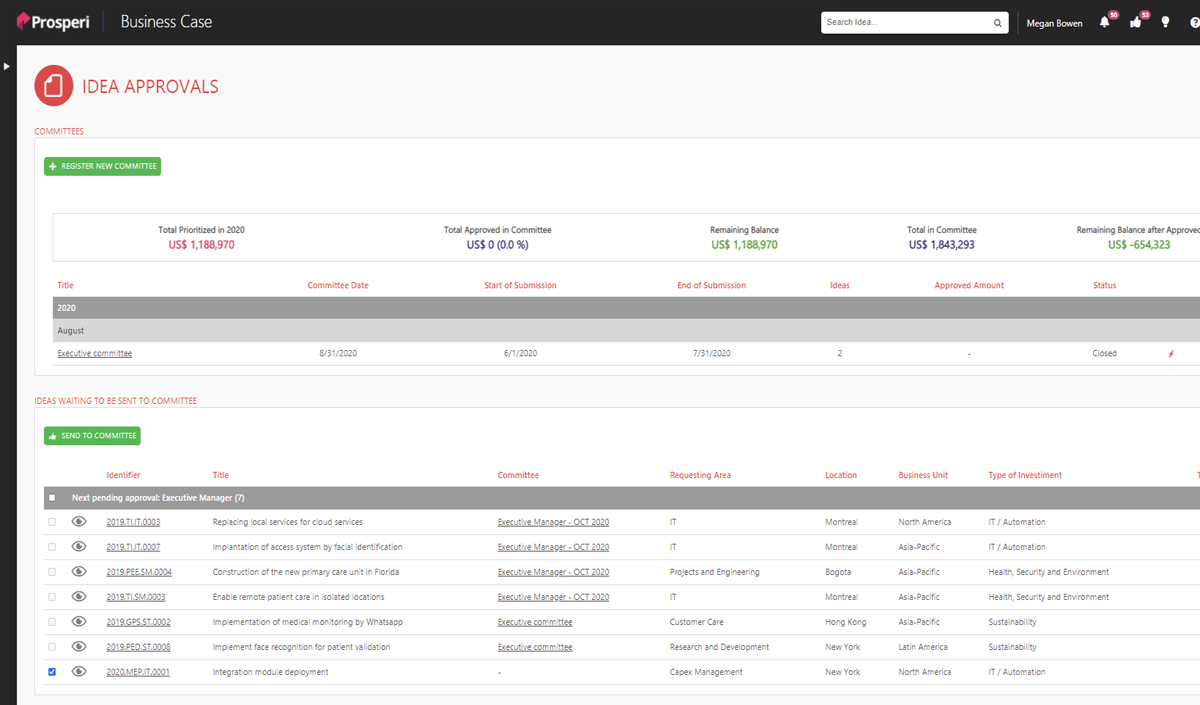Image resolution: width=1200 pixels, height=705 pixels.
Task: Open the notifications bell icon
Action: coord(1105,23)
